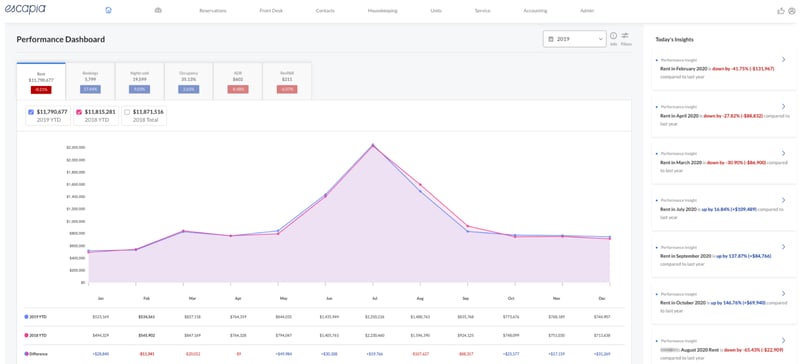This screenshot has height=364, width=800.
Task: Click the Escapia logo
Action: 26,9
